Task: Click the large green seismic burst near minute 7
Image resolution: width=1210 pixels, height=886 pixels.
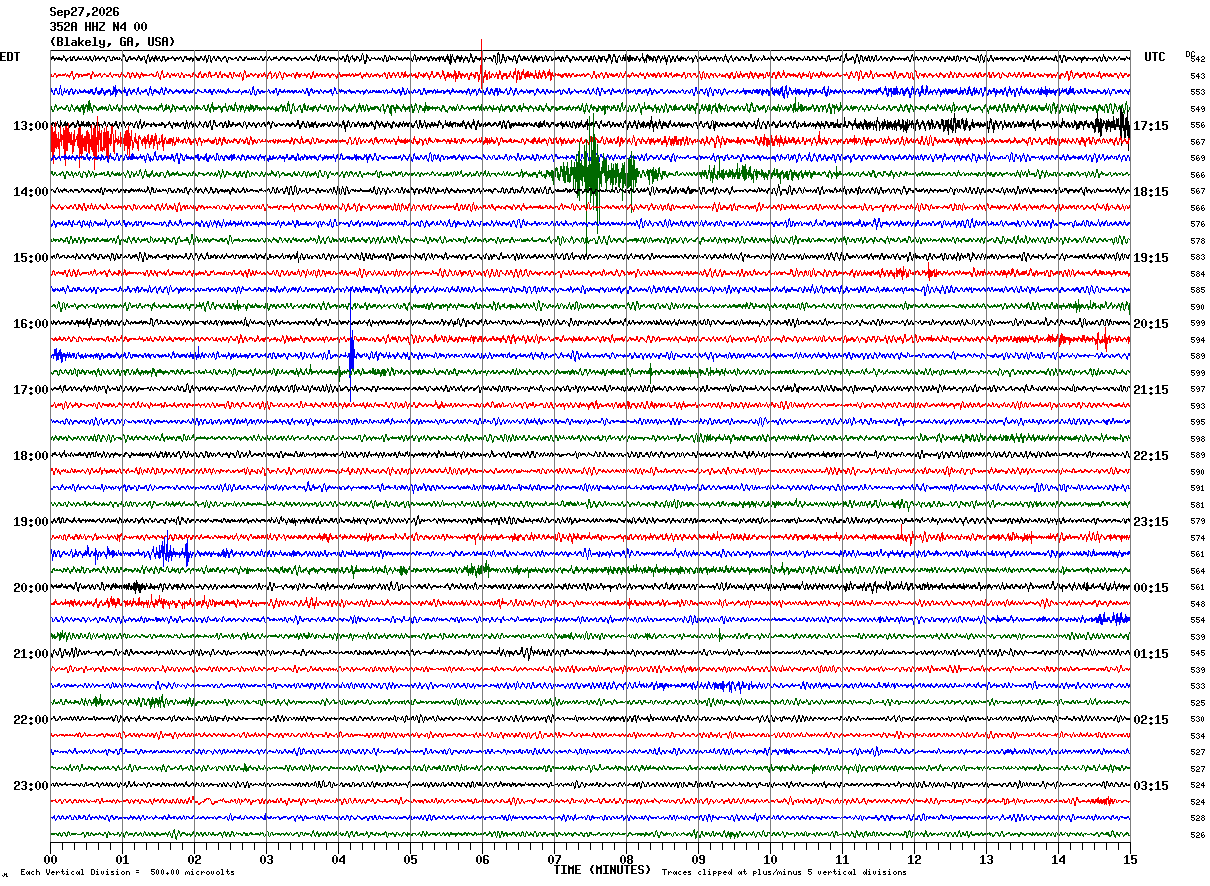Action: 595,174
